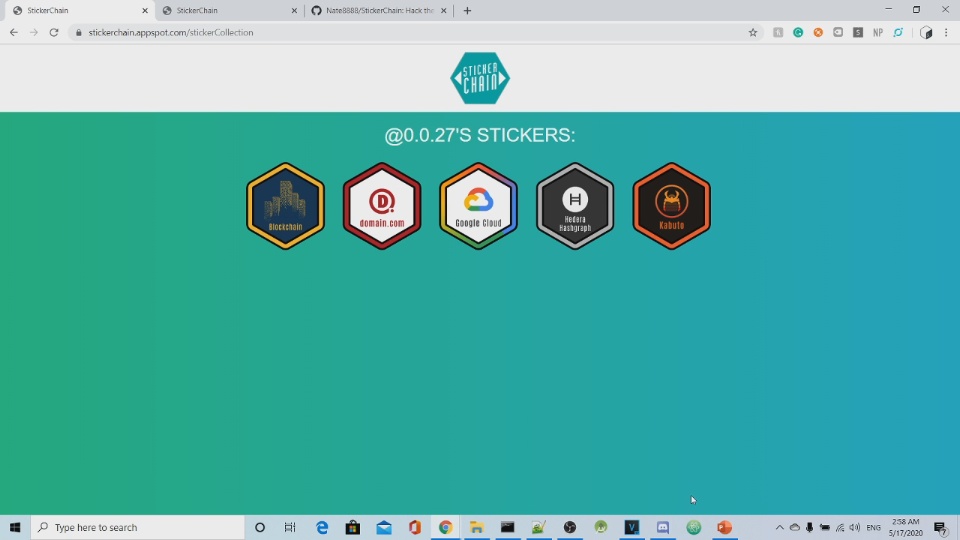Open a new browser tab

467,10
